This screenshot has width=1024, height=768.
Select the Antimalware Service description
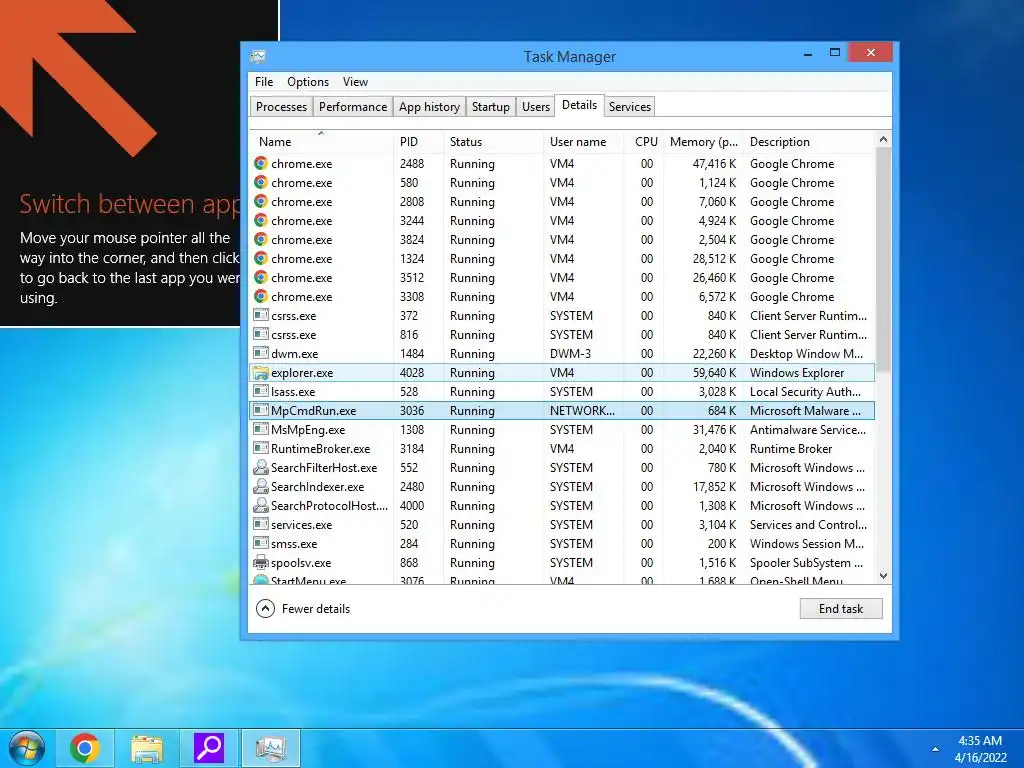[x=808, y=430]
